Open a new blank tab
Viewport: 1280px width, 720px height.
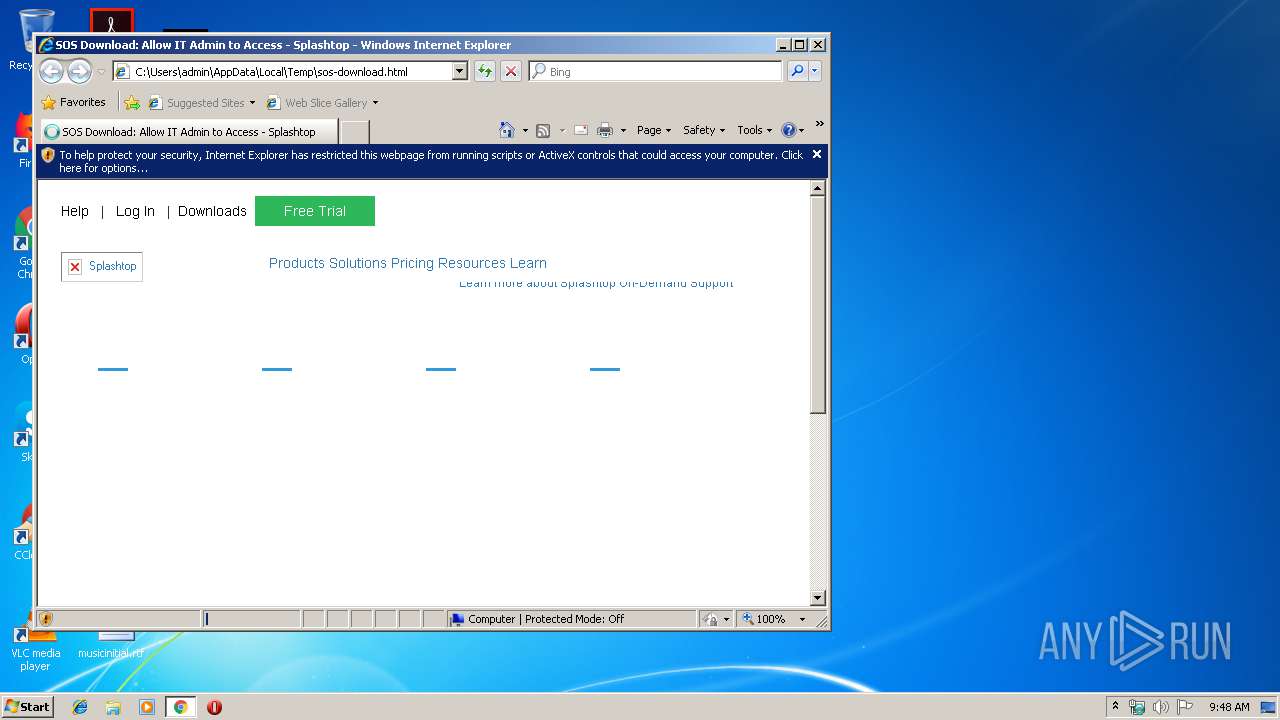pos(355,132)
